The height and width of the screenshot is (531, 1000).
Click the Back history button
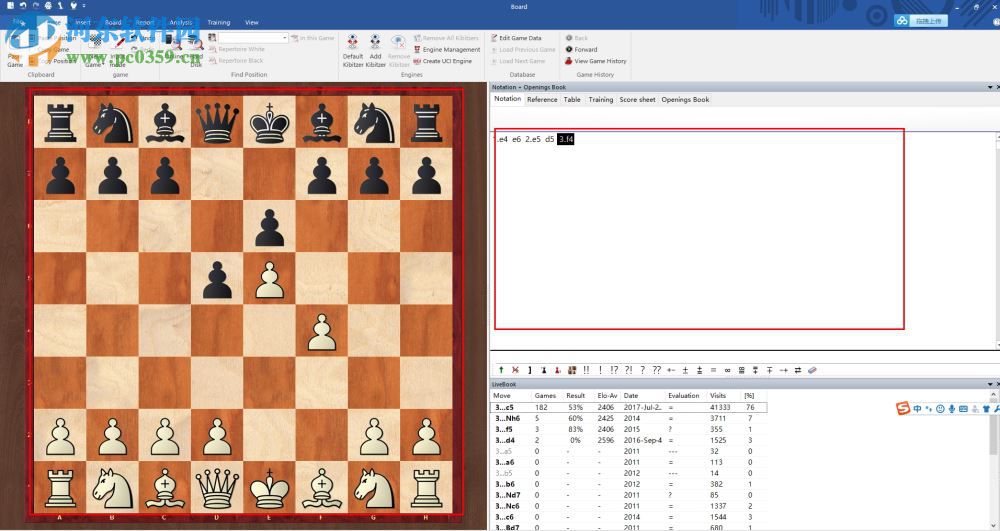(x=577, y=38)
